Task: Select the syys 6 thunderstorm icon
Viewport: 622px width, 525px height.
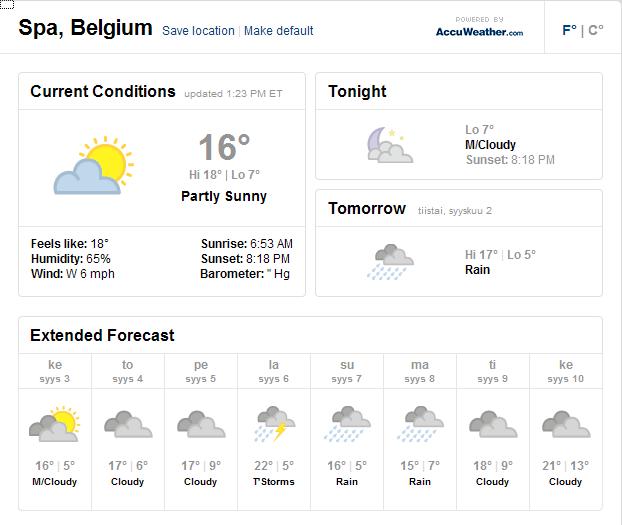Action: click(275, 424)
